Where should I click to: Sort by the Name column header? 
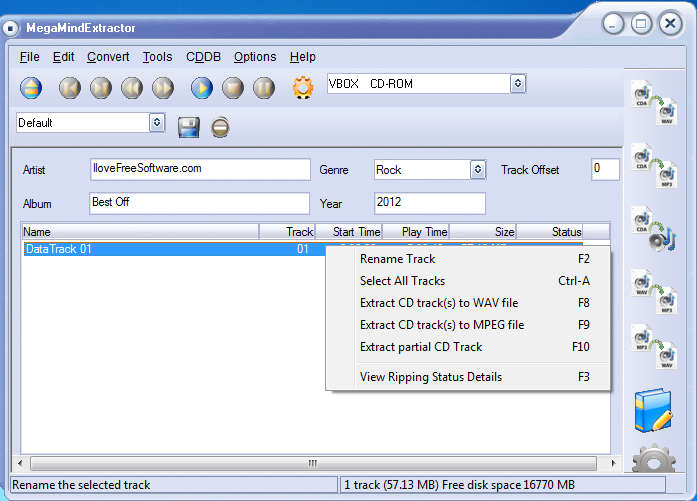click(140, 232)
